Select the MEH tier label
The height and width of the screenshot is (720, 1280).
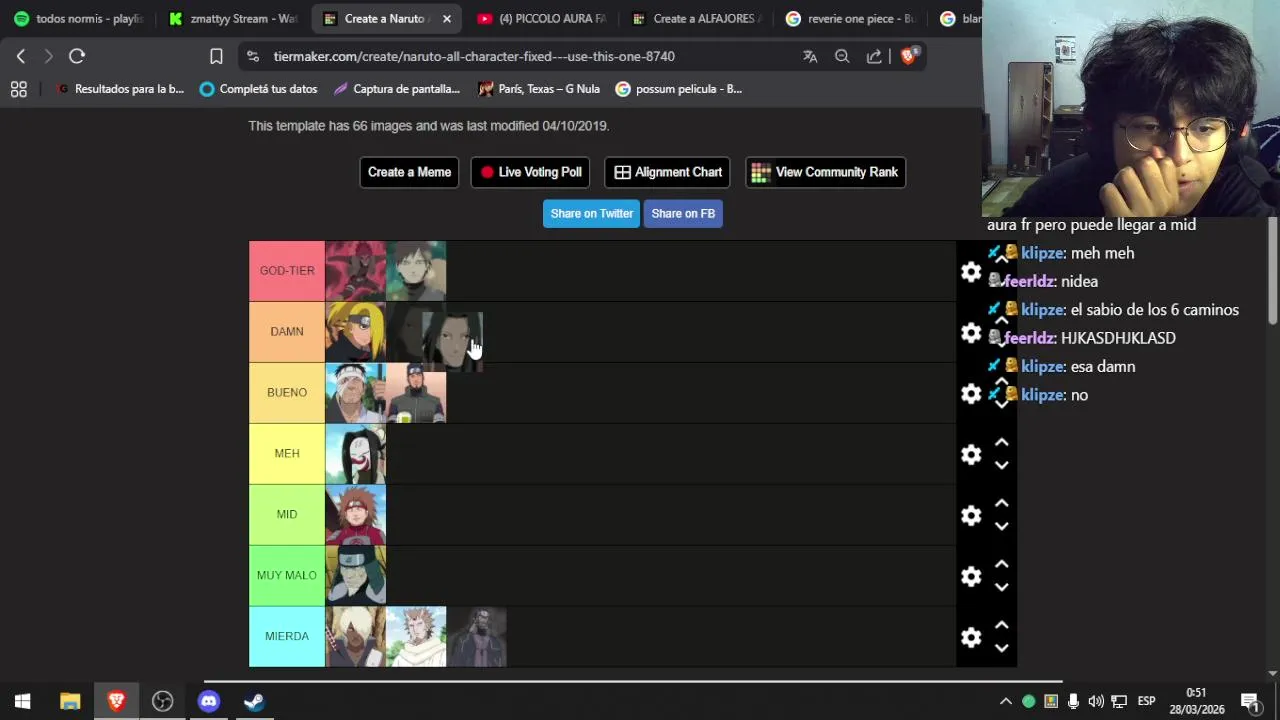287,454
